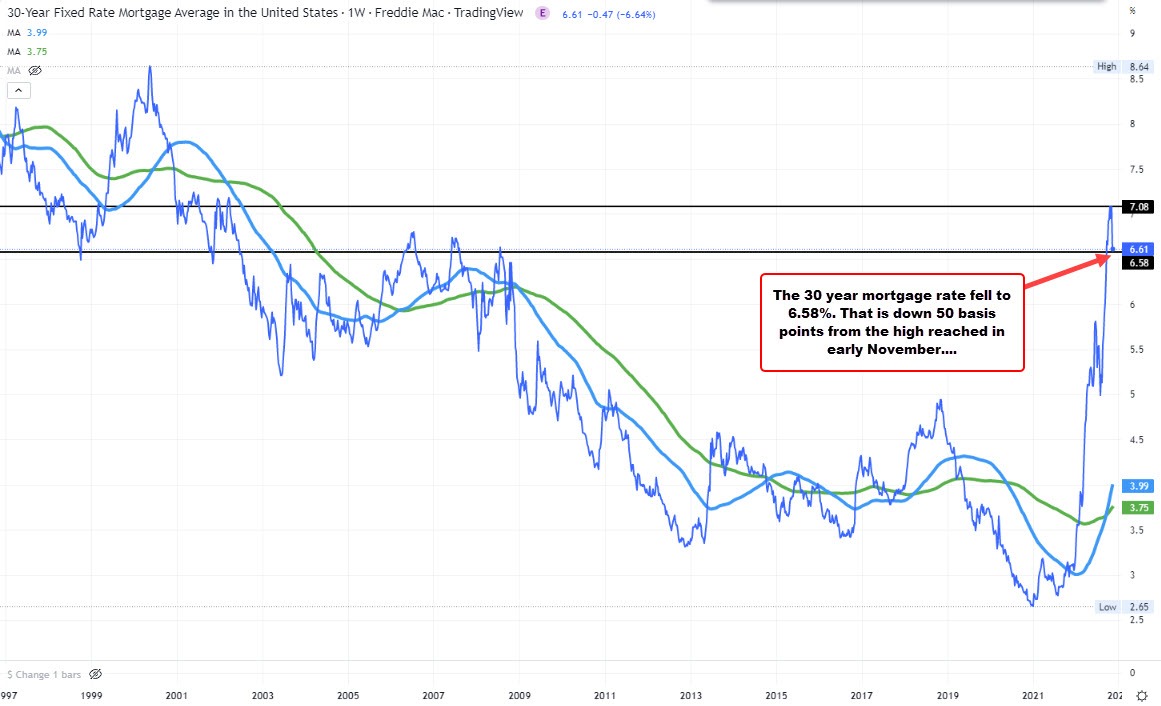
Task: Click the 1999 label on time axis
Action: pyautogui.click(x=91, y=696)
